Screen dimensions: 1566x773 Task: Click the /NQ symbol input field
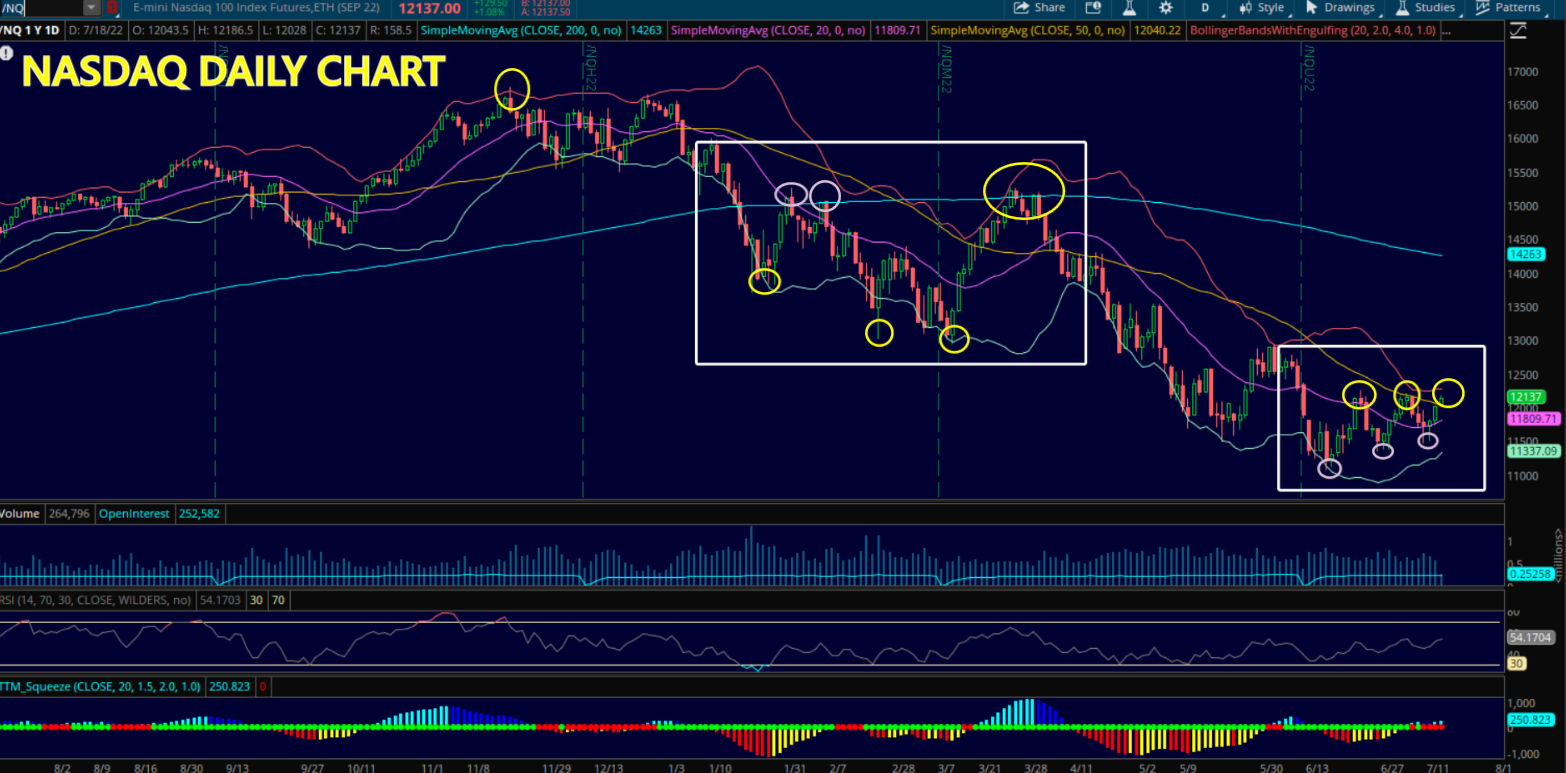pyautogui.click(x=41, y=8)
